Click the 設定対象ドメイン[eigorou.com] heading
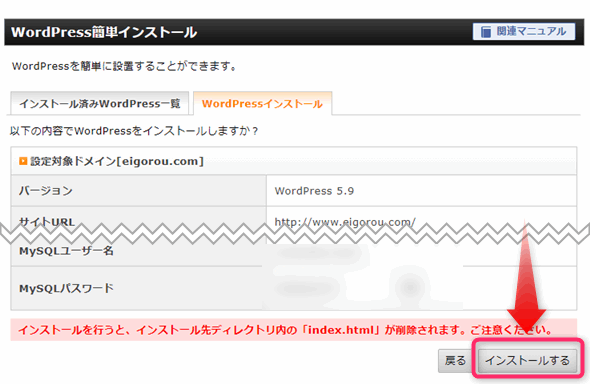The height and width of the screenshot is (384, 590). point(117,161)
